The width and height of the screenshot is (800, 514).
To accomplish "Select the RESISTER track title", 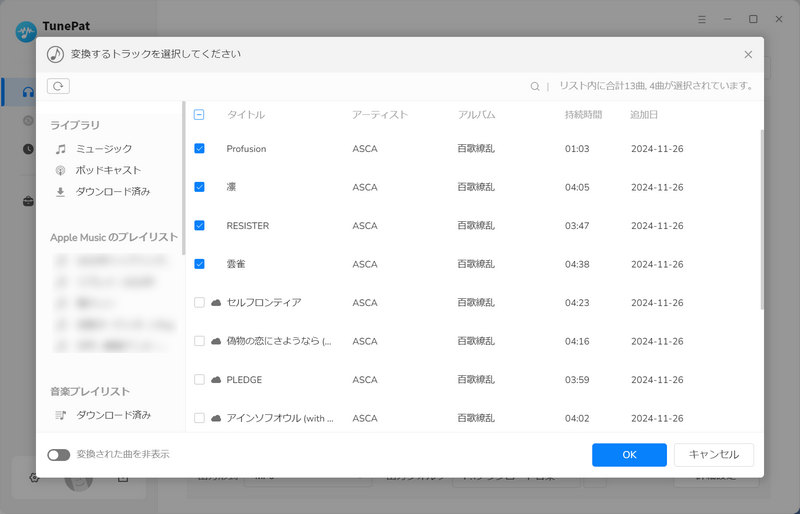I will click(248, 226).
